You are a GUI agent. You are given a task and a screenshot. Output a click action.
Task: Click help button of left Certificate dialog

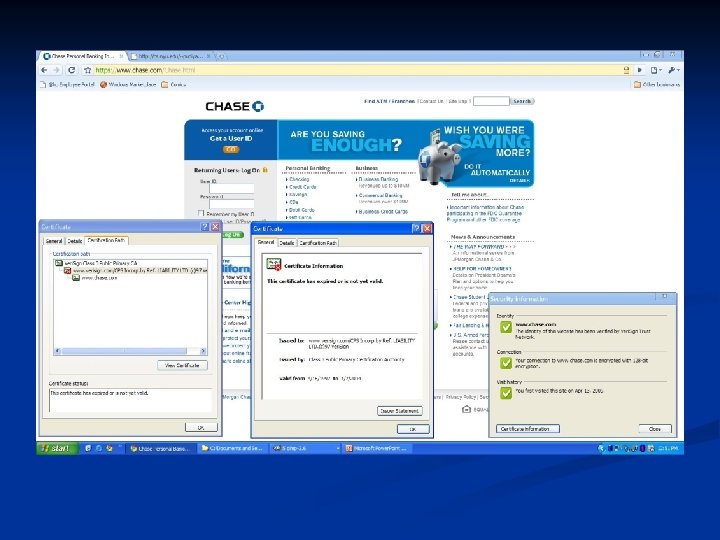pyautogui.click(x=205, y=227)
